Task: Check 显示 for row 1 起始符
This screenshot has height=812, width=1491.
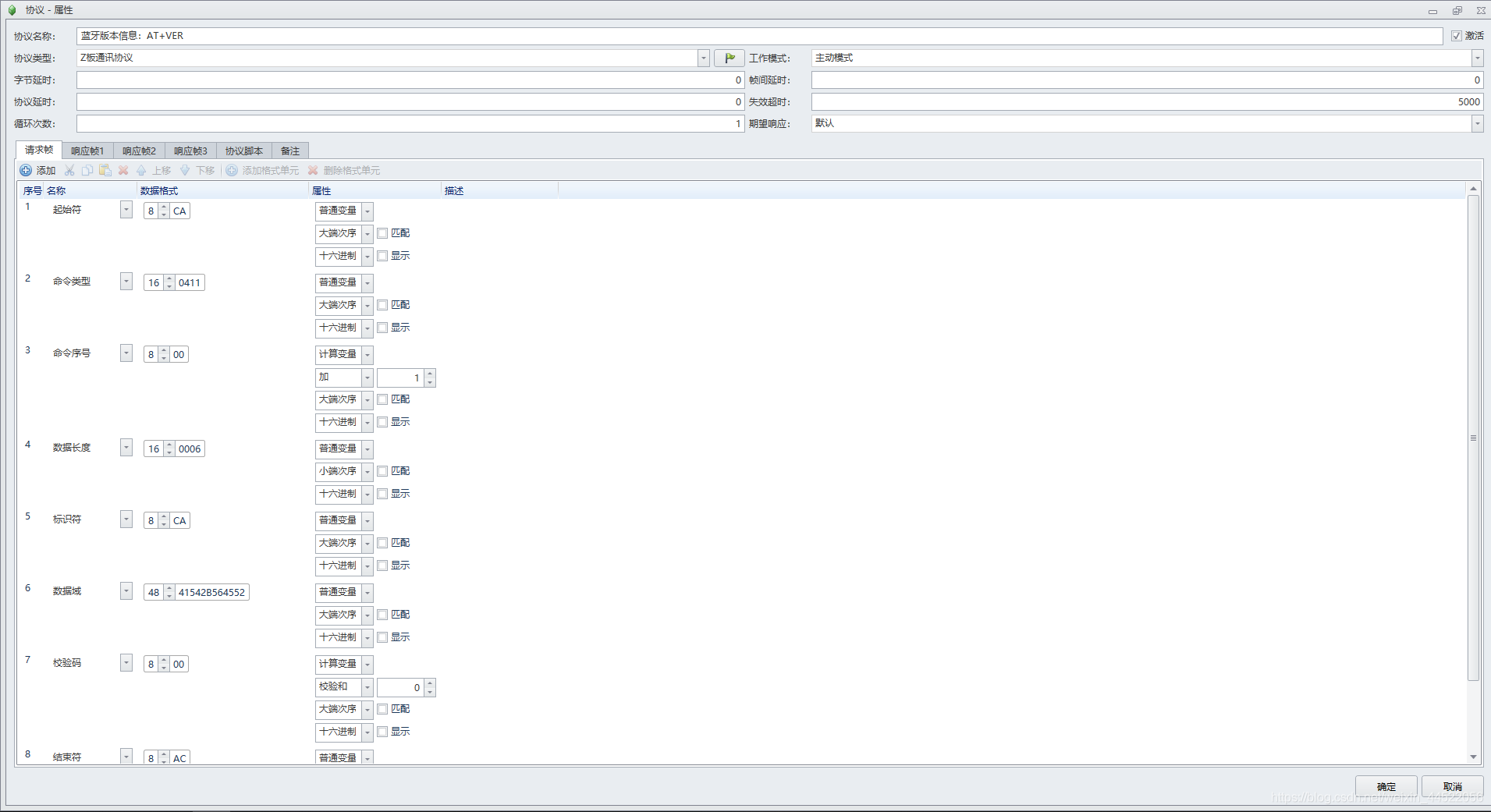Action: click(x=382, y=256)
